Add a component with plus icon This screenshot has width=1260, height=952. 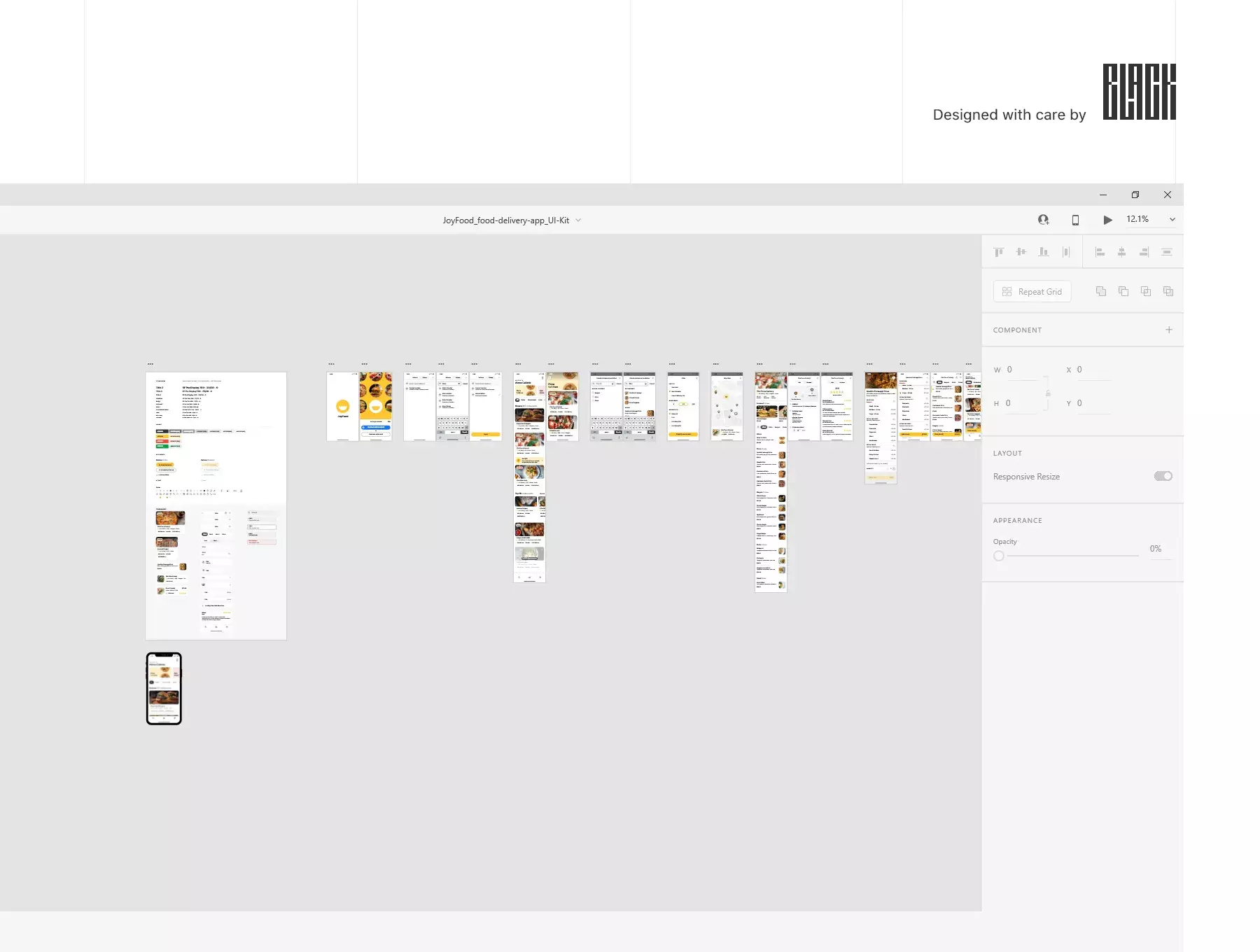[1169, 330]
